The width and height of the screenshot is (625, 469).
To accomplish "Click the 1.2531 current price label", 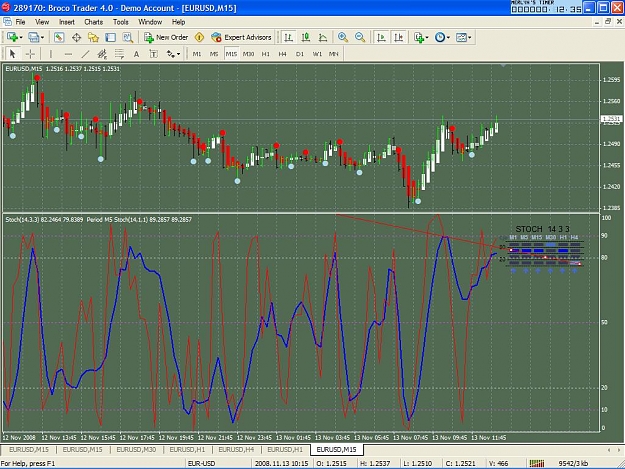I will coord(611,119).
